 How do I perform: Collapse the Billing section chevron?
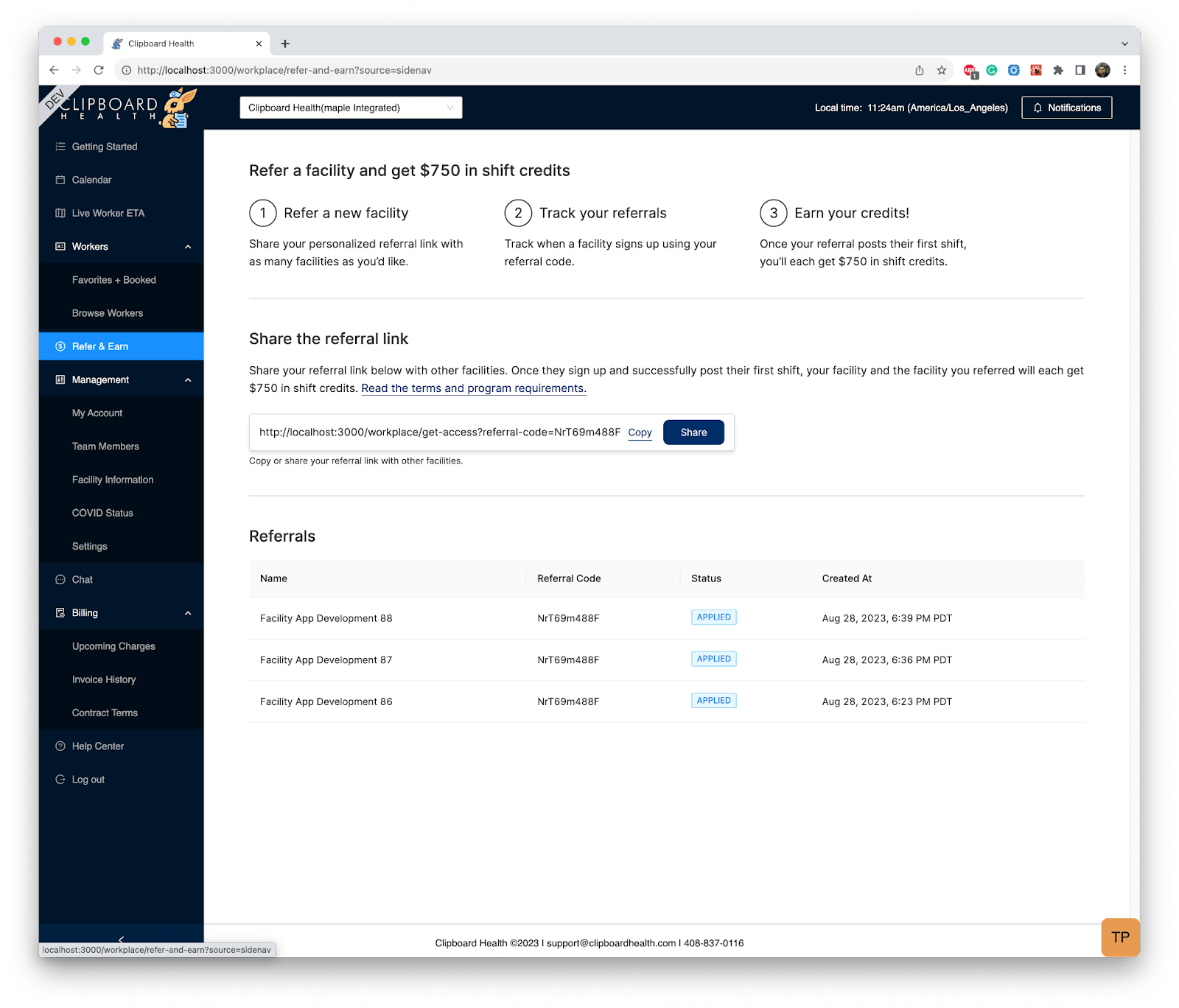tap(189, 612)
